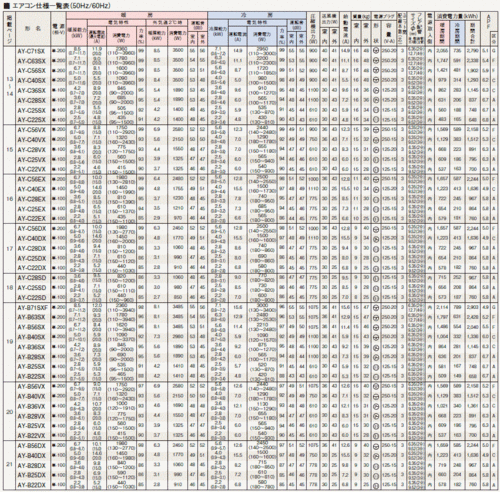Click model name AY-C22EX
The image size is (500, 492).
32,219
